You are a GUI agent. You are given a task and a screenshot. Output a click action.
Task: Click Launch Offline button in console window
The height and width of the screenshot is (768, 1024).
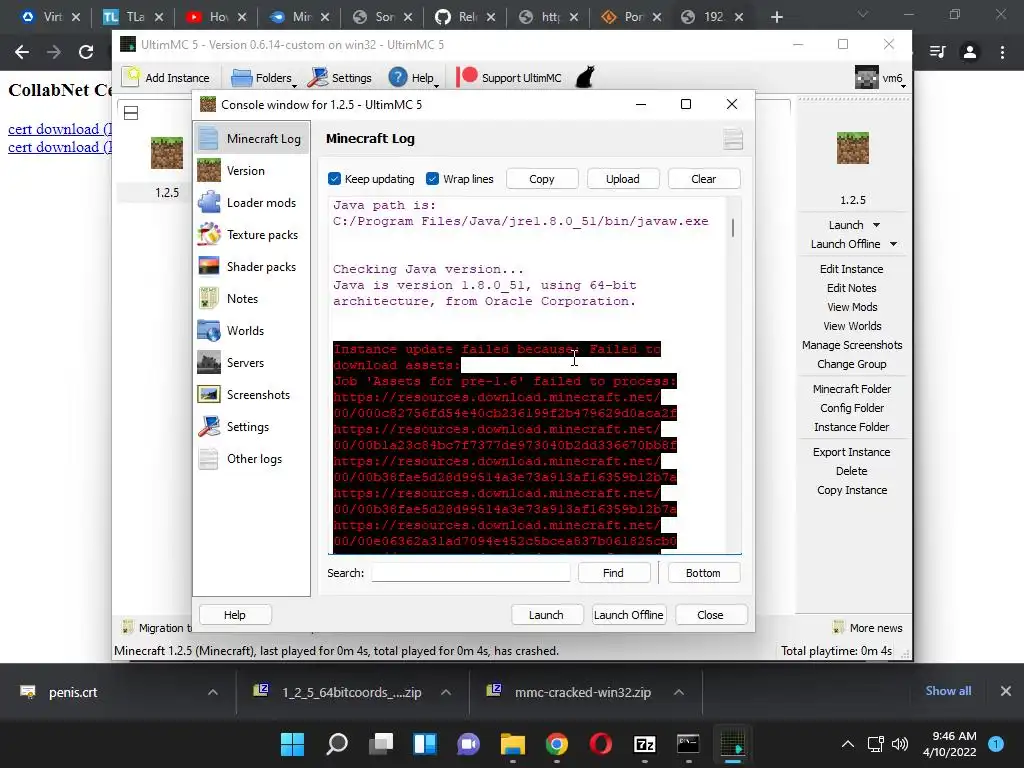pyautogui.click(x=628, y=615)
